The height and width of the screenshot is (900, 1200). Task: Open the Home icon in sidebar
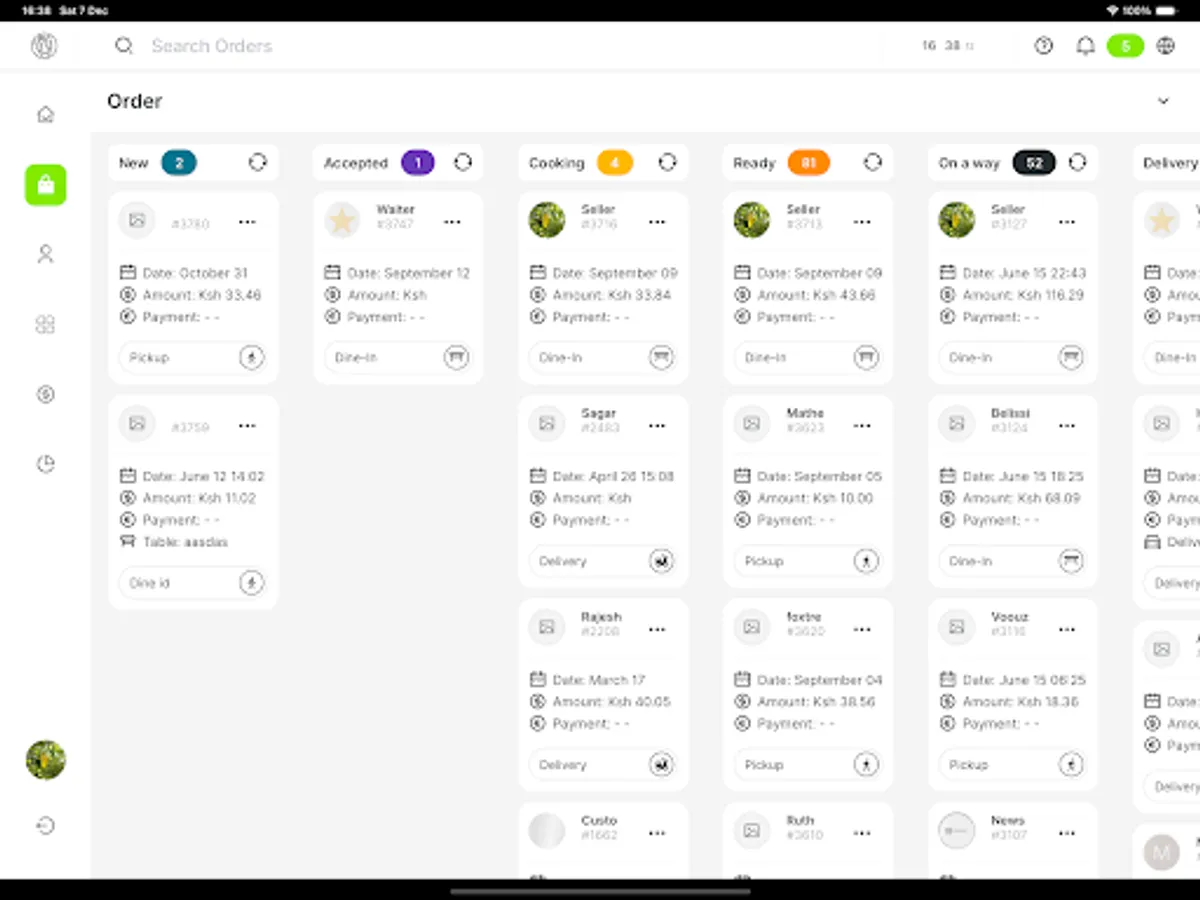click(x=45, y=114)
